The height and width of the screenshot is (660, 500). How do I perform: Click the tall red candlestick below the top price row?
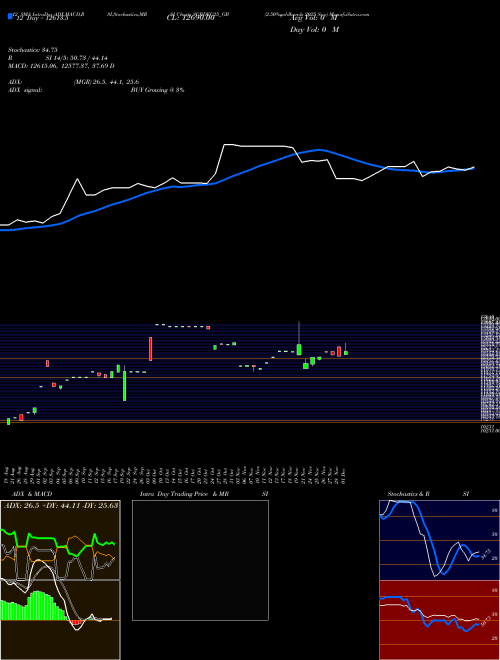pyautogui.click(x=150, y=349)
